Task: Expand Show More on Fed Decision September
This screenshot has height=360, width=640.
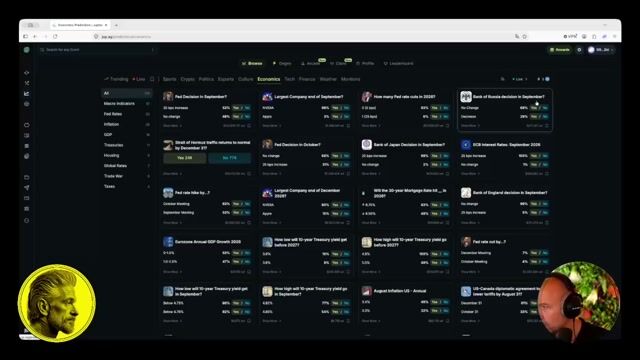Action: 172,126
